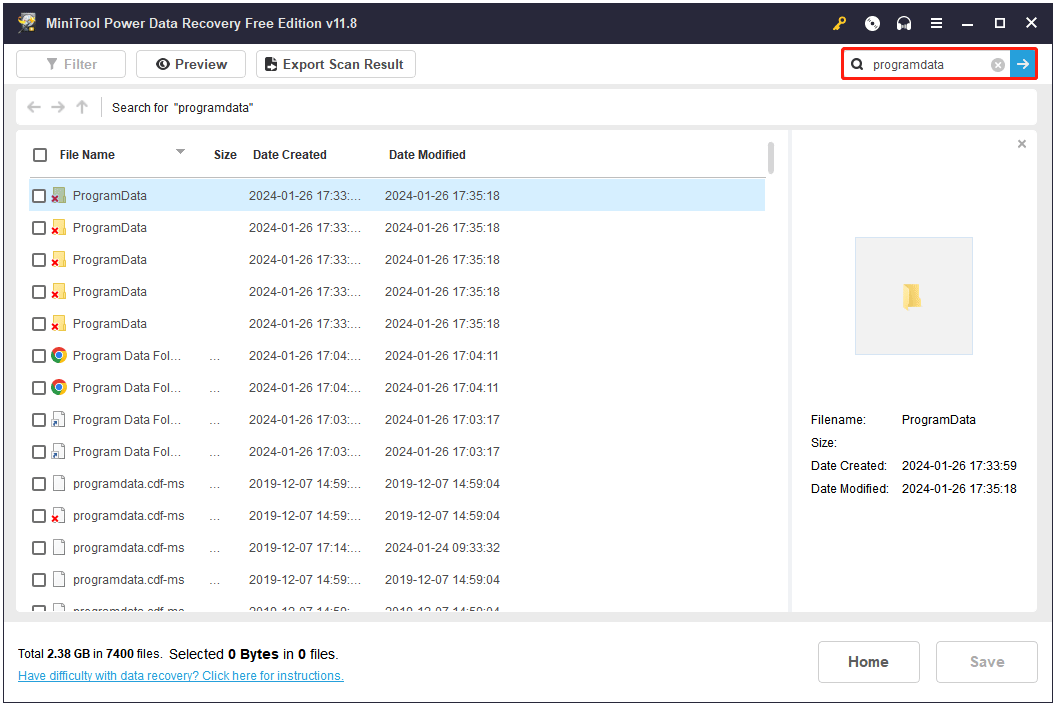This screenshot has height=706, width=1055.
Task: Toggle the select-all checkbox in header
Action: (40, 155)
